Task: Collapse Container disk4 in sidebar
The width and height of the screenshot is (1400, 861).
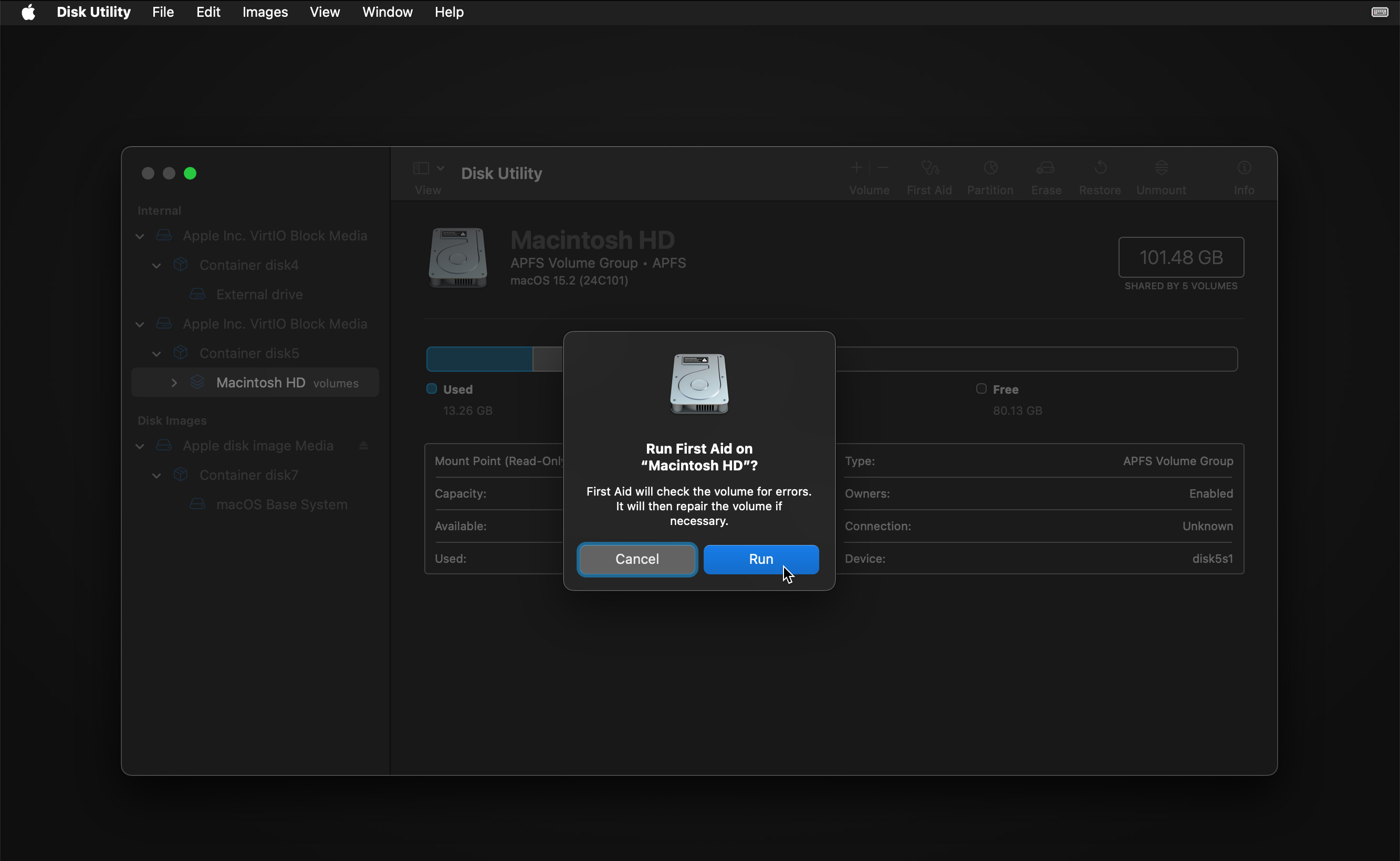Action: (x=156, y=266)
